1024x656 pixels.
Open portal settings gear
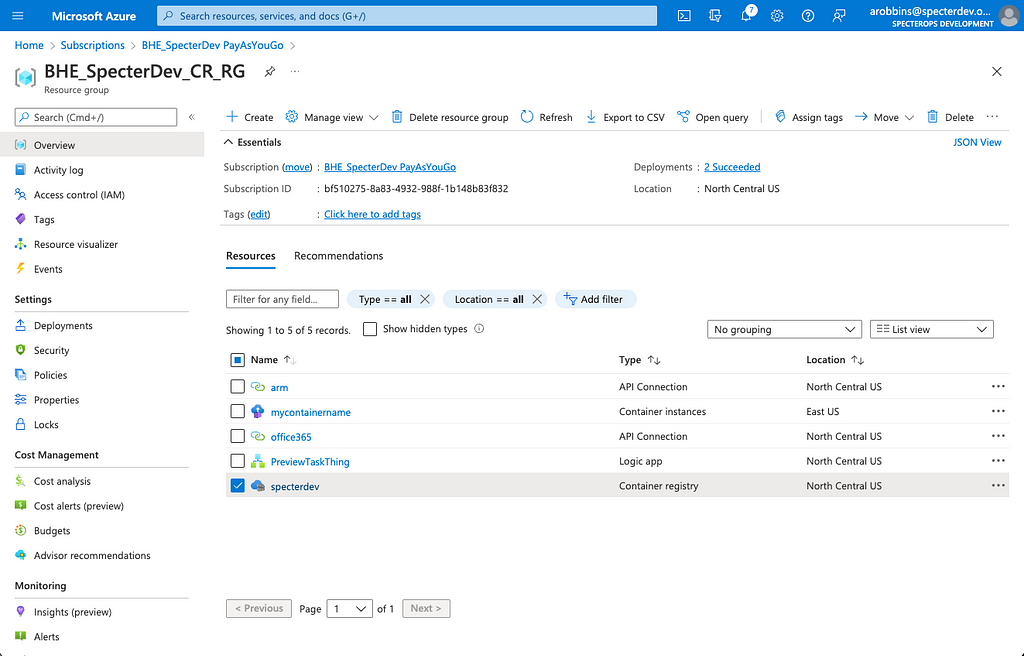pos(776,16)
